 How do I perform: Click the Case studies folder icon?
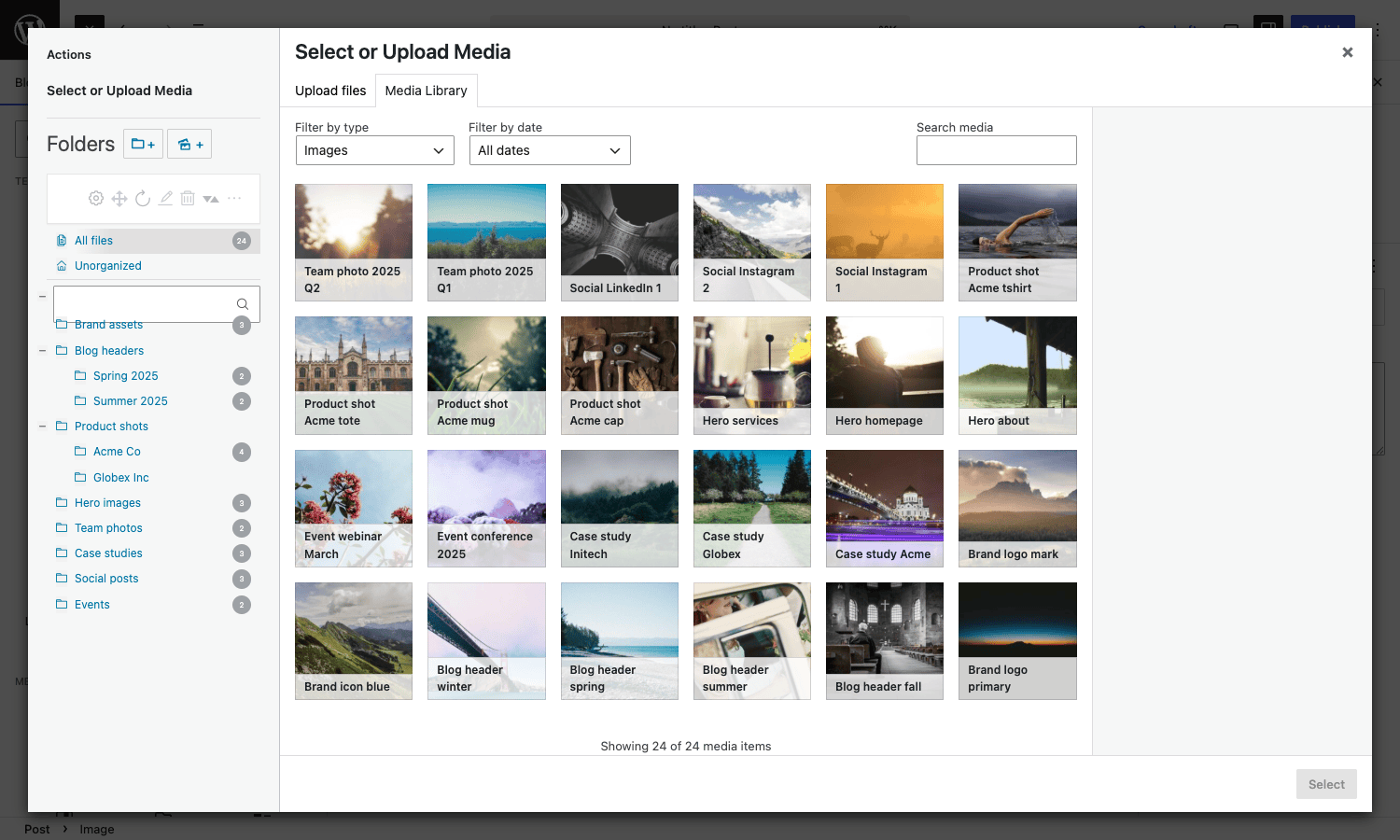pos(62,553)
